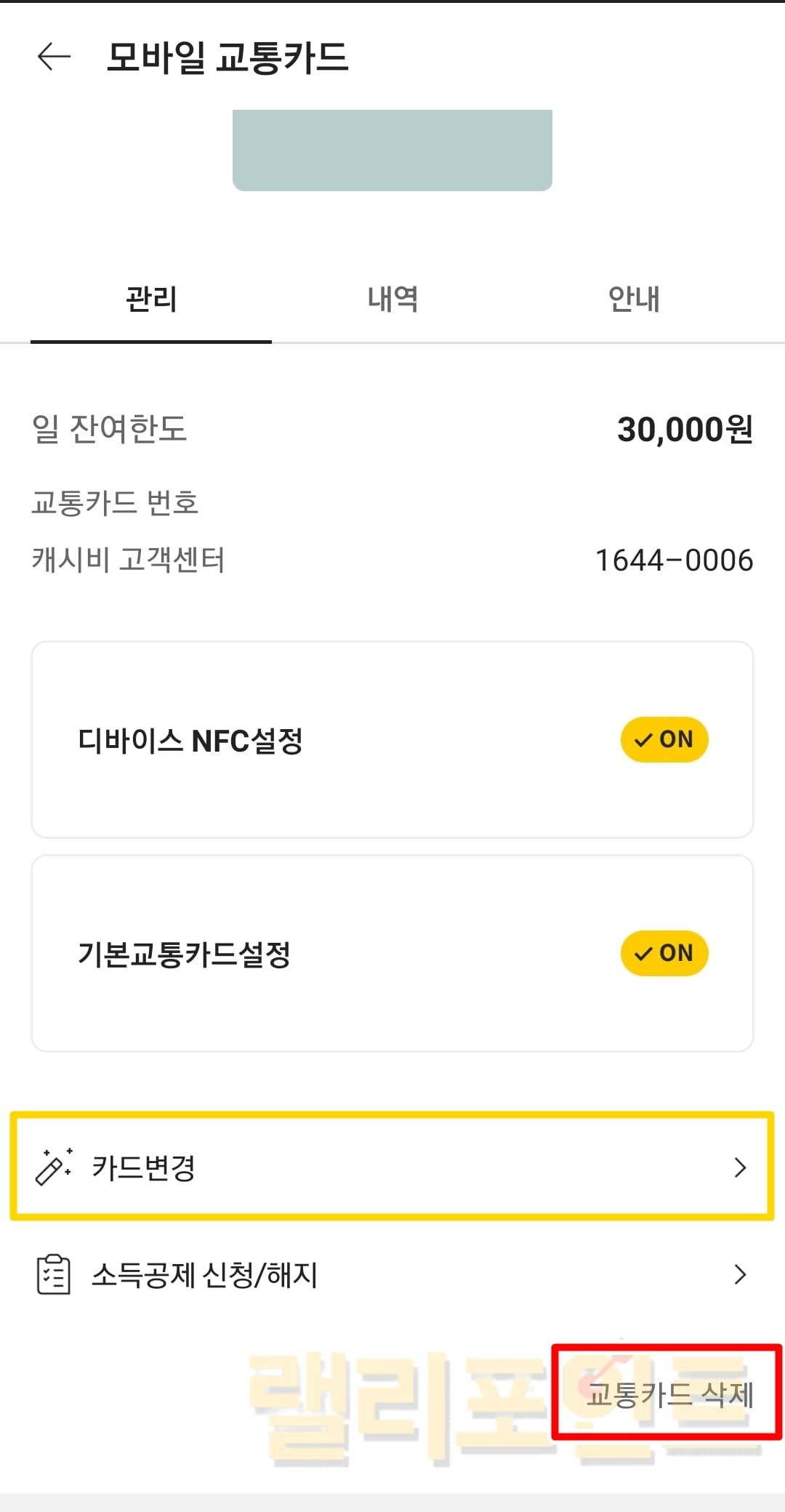
Task: Open the 소득공제 신청/해지 chevron arrow
Action: pos(740,1274)
